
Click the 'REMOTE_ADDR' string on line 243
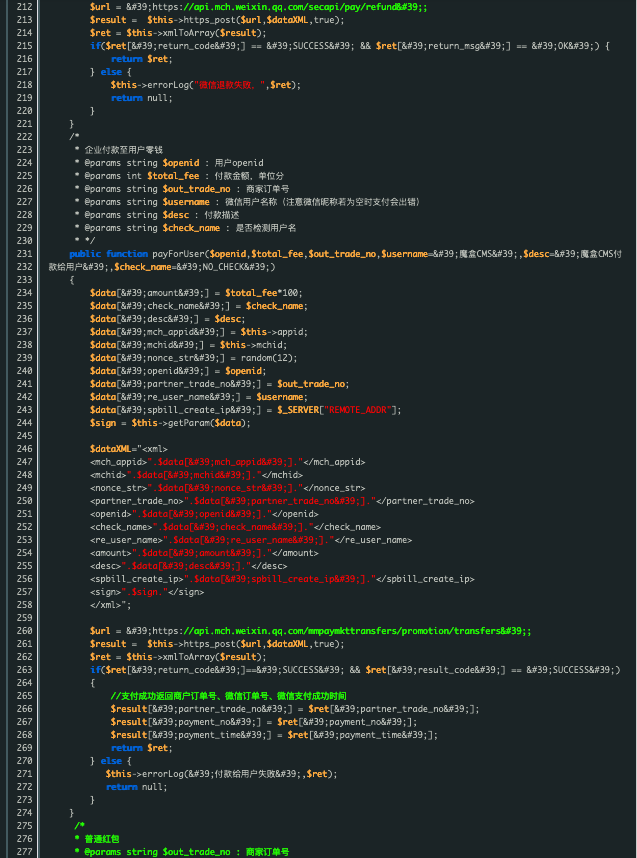[359, 410]
